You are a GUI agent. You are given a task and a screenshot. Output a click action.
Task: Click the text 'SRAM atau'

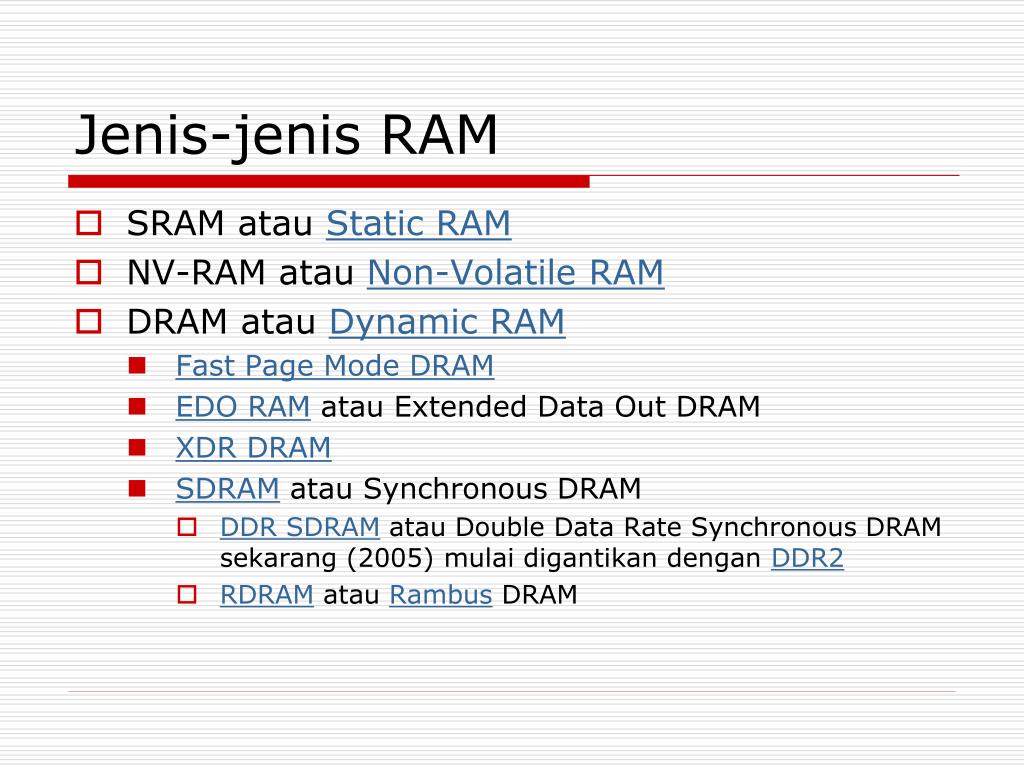pyautogui.click(x=220, y=223)
